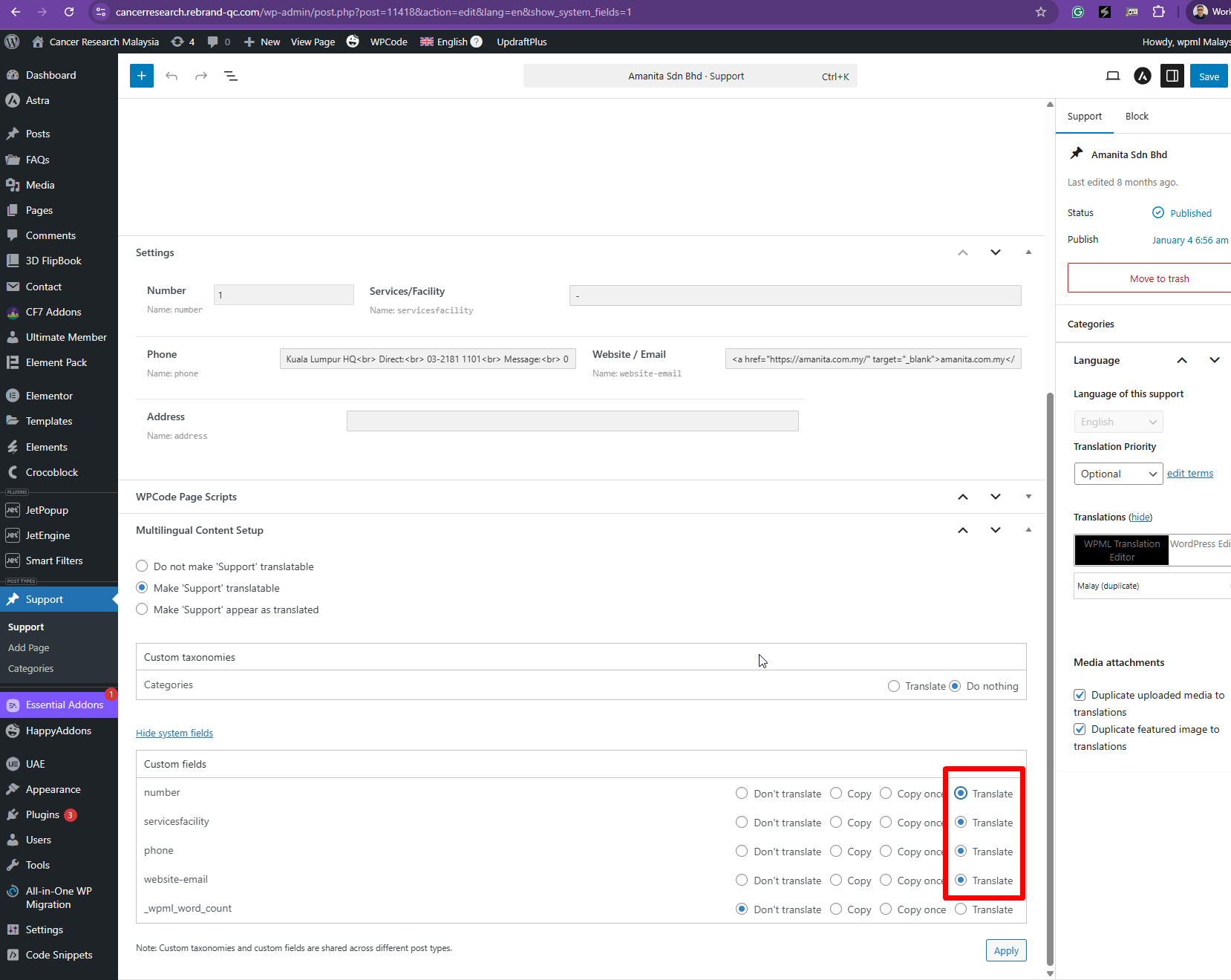The image size is (1231, 980).
Task: Open the Document Overview list icon
Action: pos(231,76)
